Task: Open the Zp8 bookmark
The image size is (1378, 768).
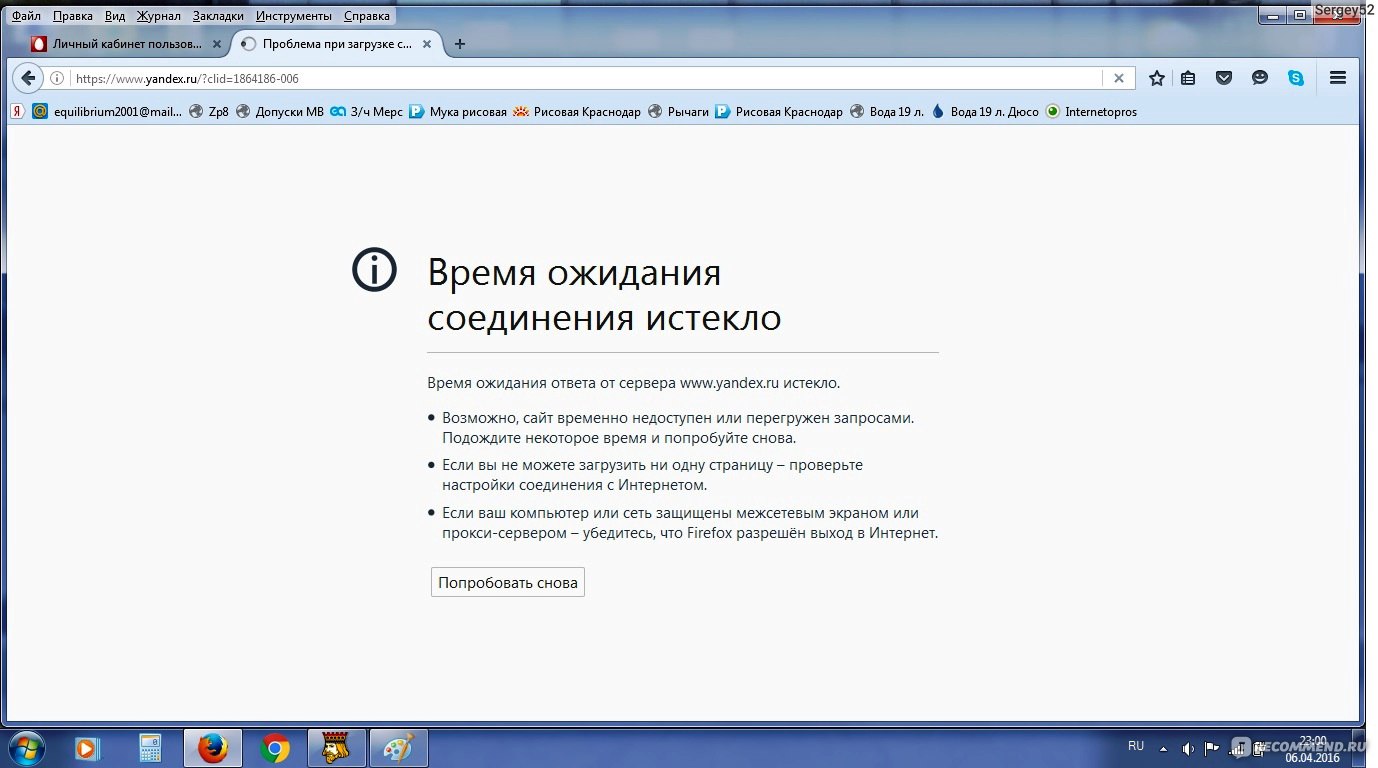Action: (210, 112)
